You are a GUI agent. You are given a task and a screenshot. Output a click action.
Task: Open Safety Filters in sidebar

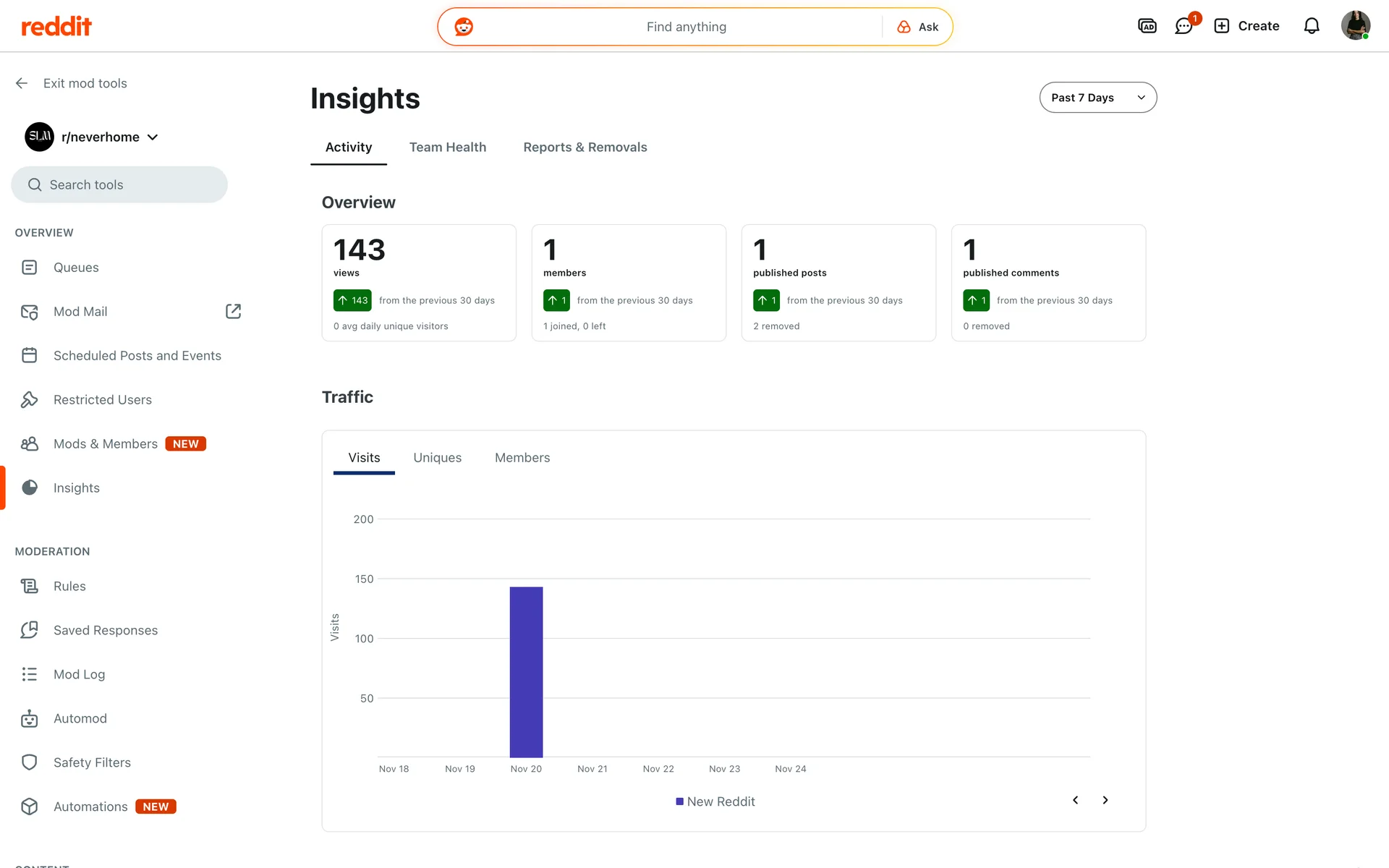[x=92, y=762]
